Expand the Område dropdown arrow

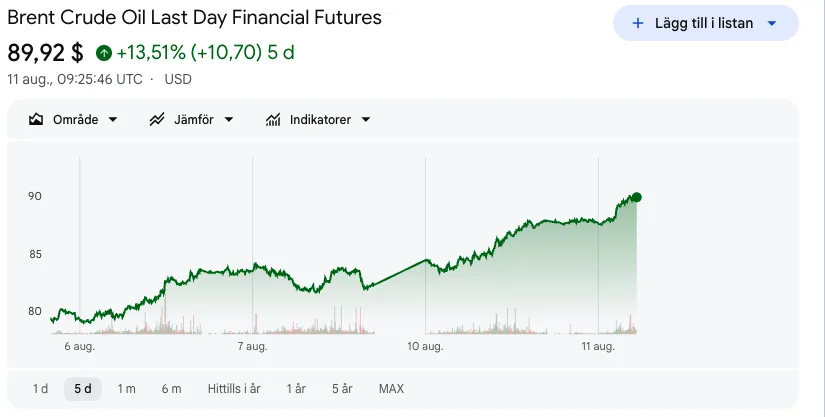[113, 119]
